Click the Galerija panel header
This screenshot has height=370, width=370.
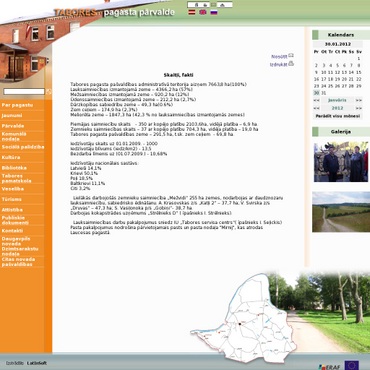coord(341,132)
